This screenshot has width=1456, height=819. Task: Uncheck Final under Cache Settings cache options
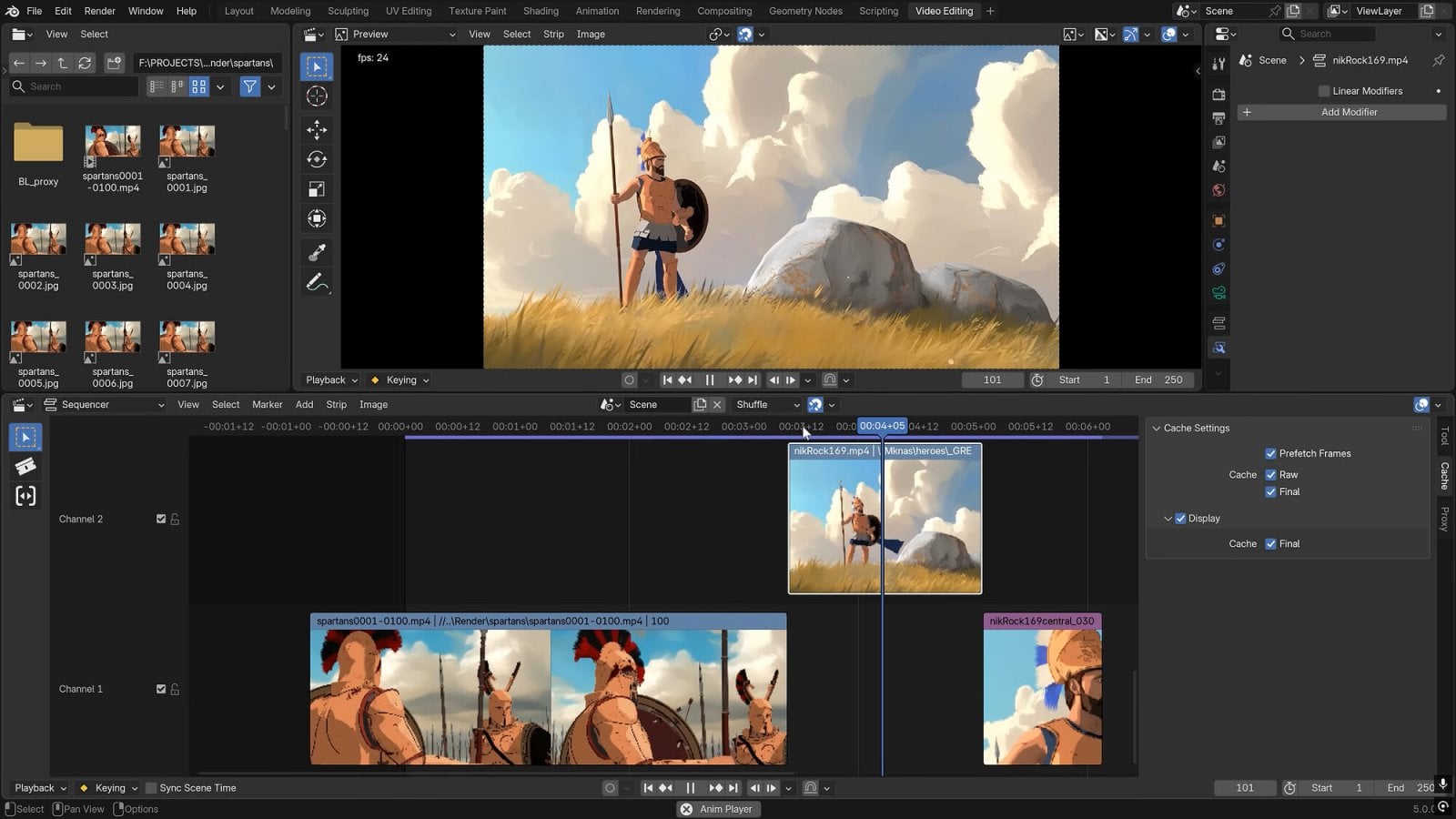click(1270, 492)
